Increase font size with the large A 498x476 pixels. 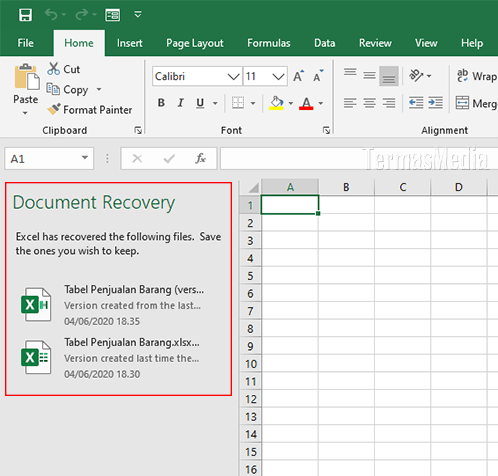299,76
